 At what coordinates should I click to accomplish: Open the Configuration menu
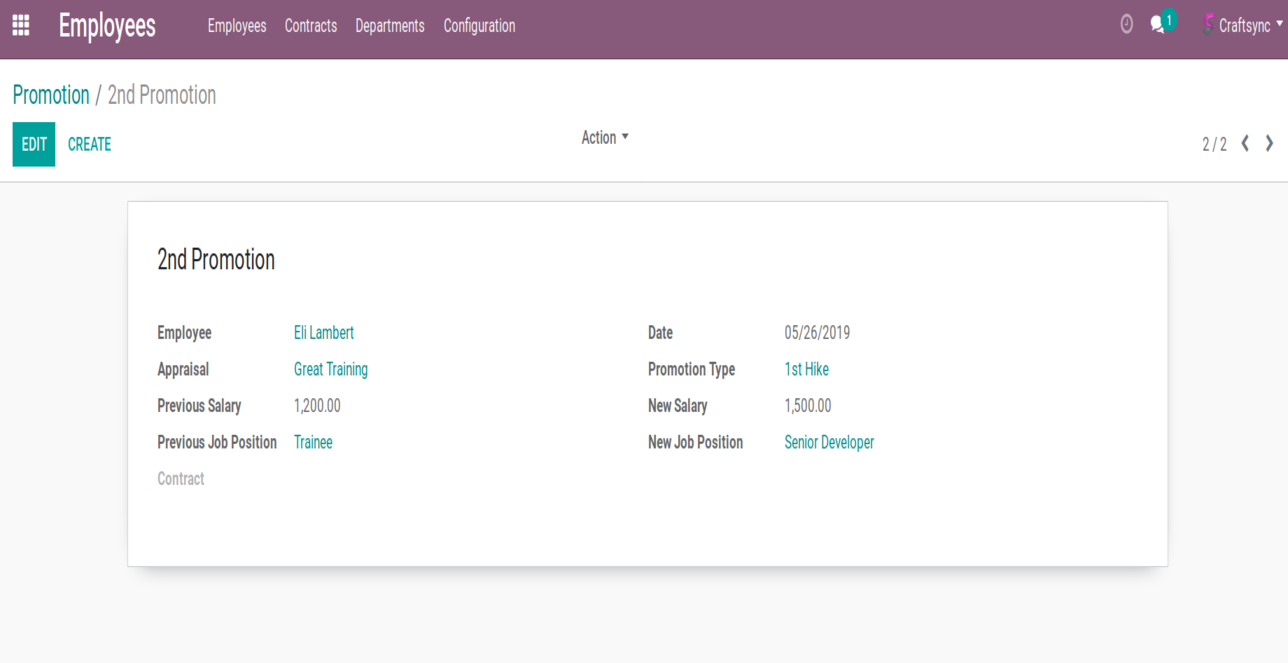pyautogui.click(x=479, y=26)
